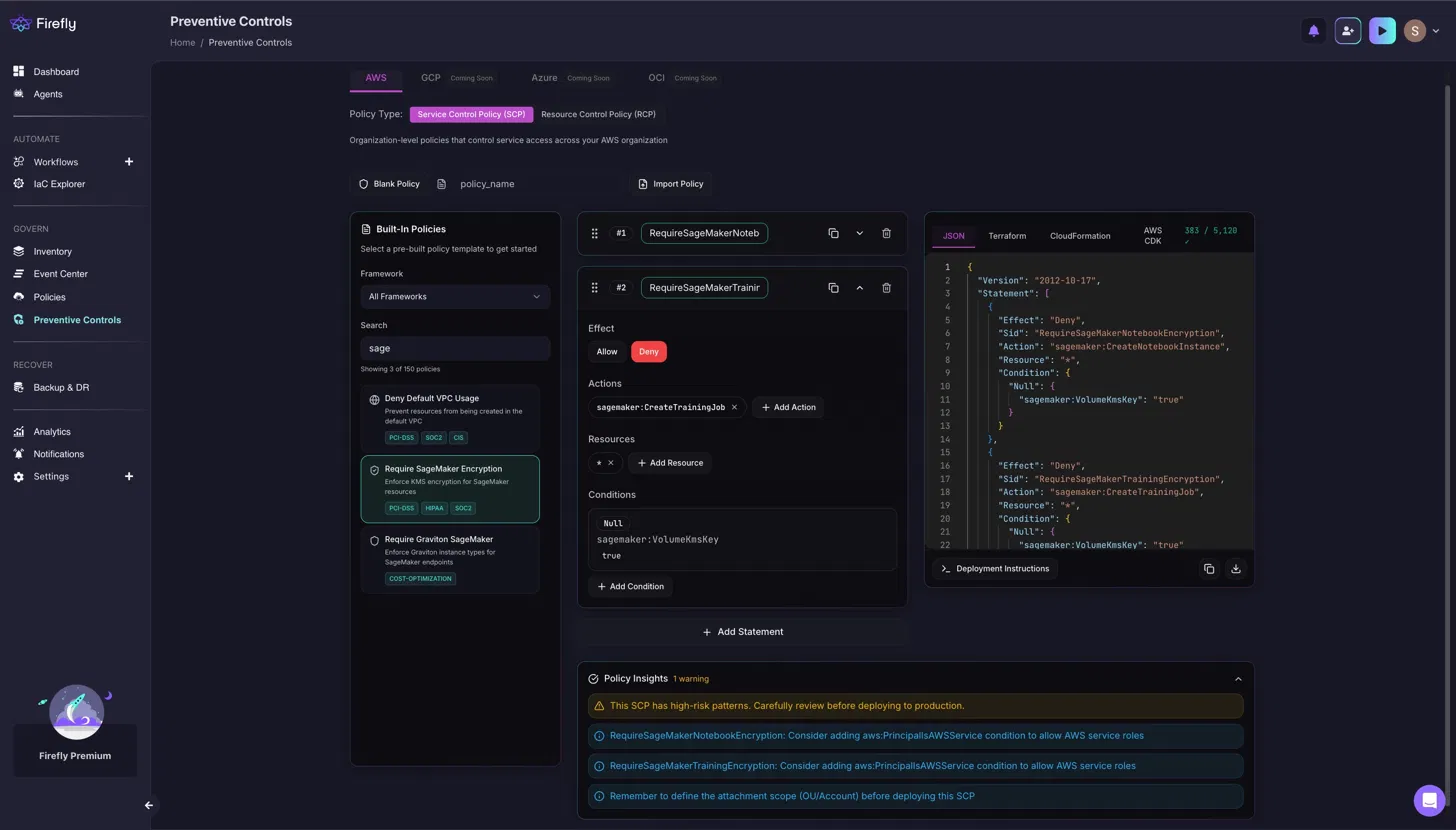Delete statement #1 with trash icon
Screen dimensions: 1456x830
tap(886, 233)
